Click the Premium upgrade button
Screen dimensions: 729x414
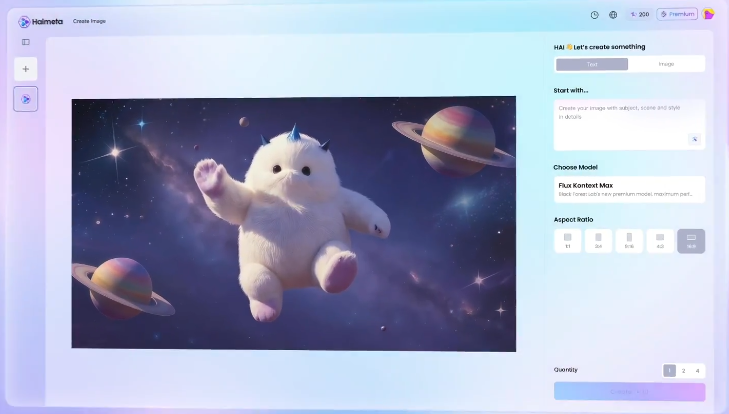(x=677, y=14)
